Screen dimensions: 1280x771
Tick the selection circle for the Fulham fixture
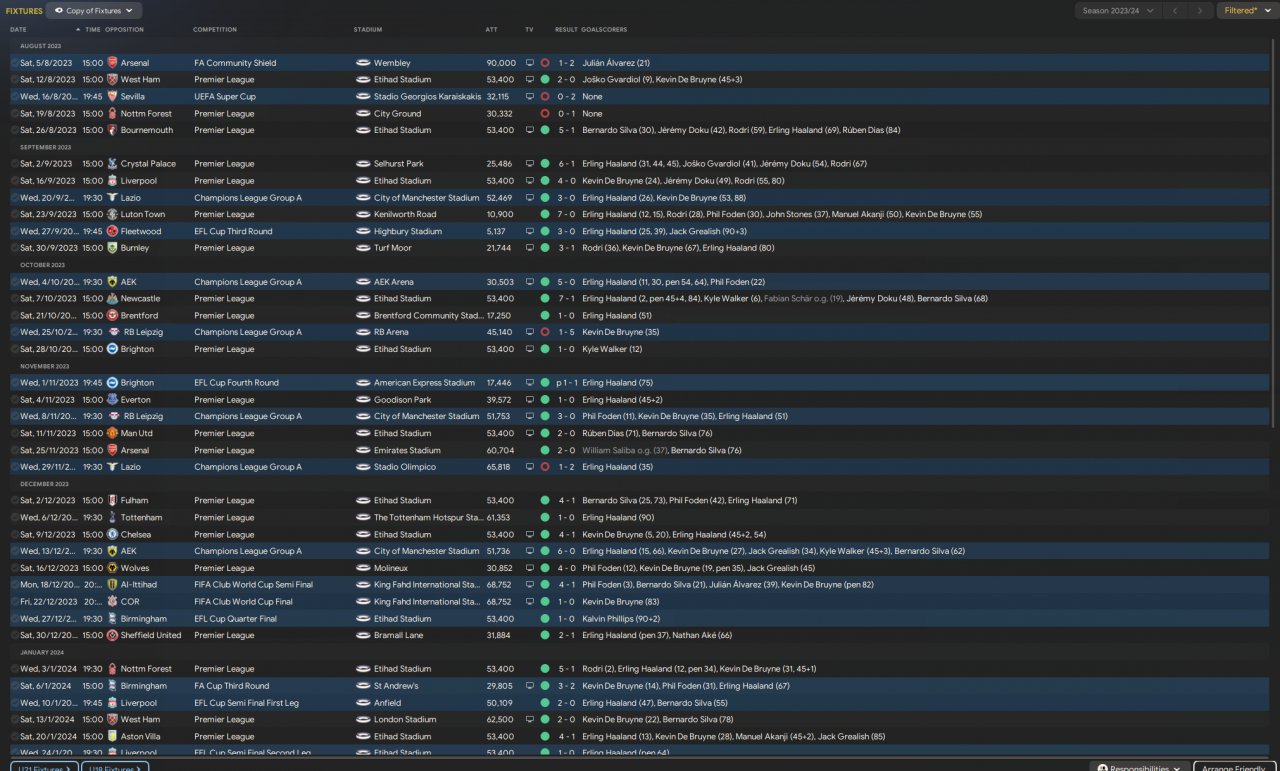pyautogui.click(x=14, y=500)
